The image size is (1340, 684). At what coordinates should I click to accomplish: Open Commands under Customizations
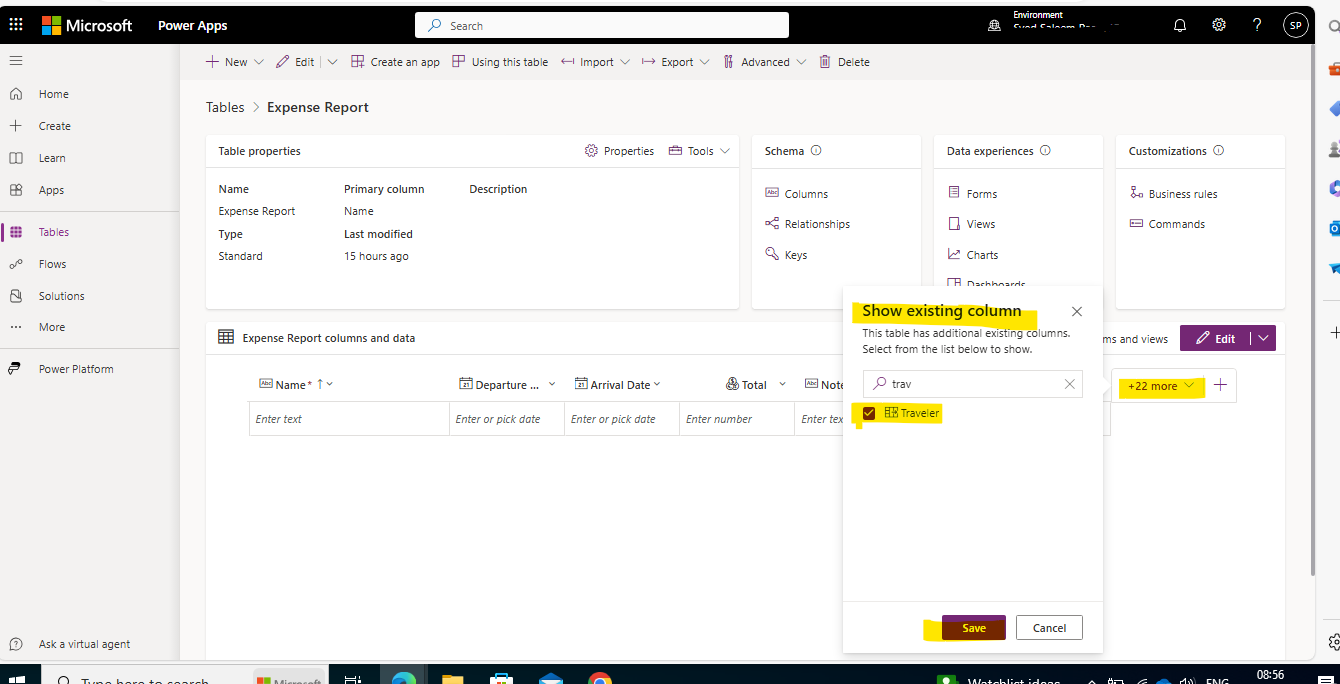[1167, 224]
